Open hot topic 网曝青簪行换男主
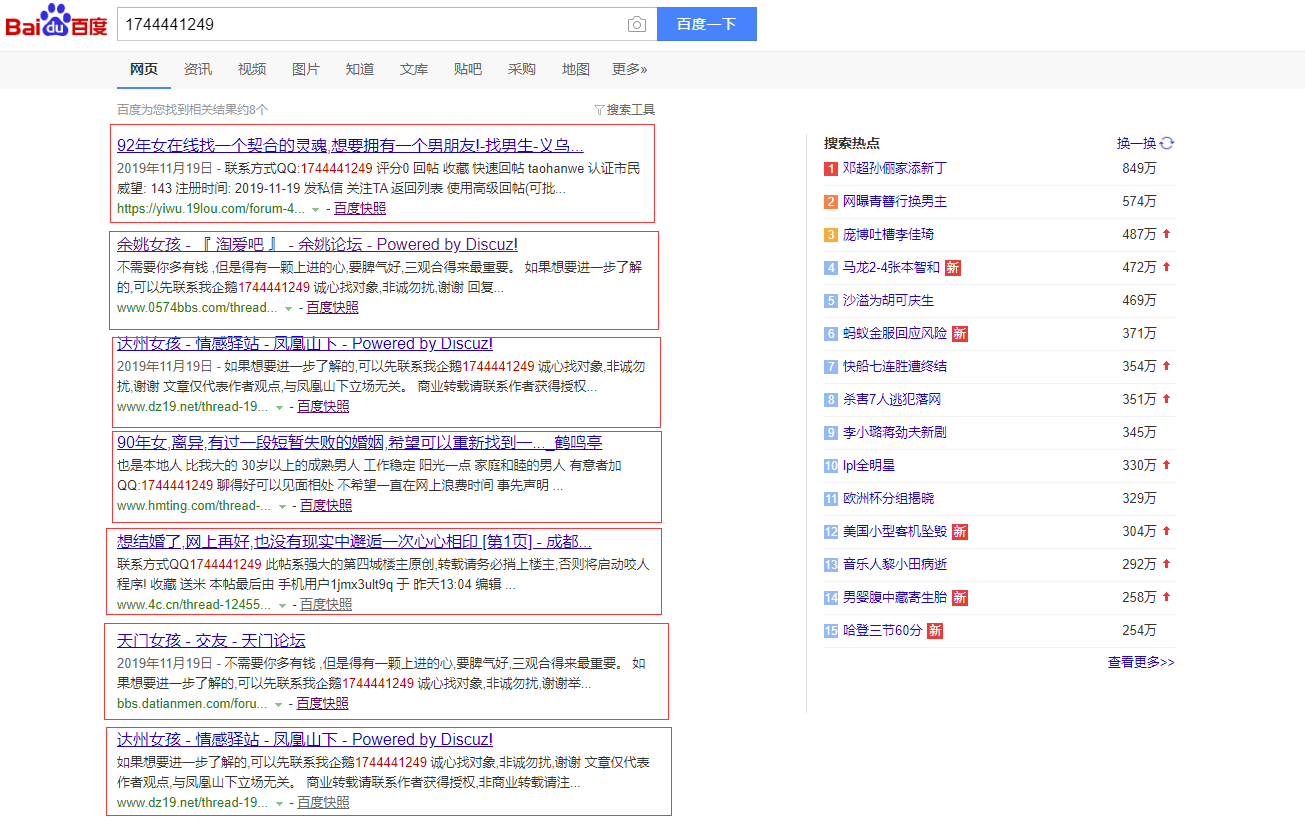Image resolution: width=1305 pixels, height=822 pixels. [x=894, y=201]
